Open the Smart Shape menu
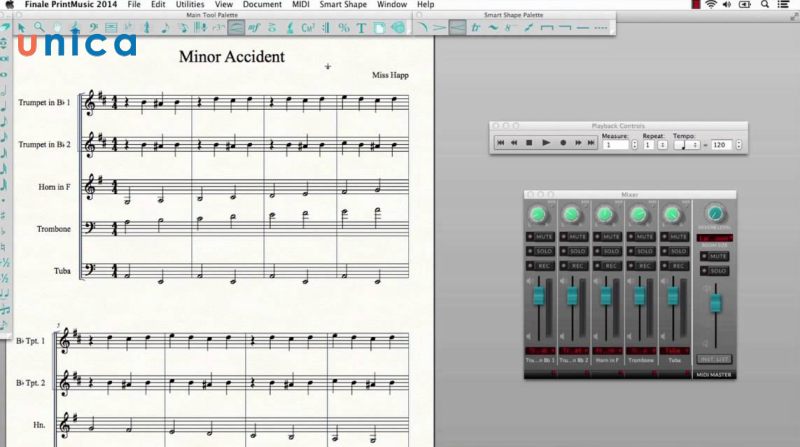 [x=343, y=5]
